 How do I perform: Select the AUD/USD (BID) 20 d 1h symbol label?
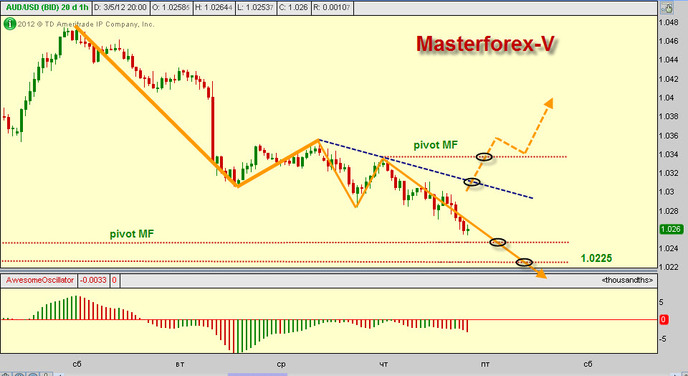tap(47, 7)
